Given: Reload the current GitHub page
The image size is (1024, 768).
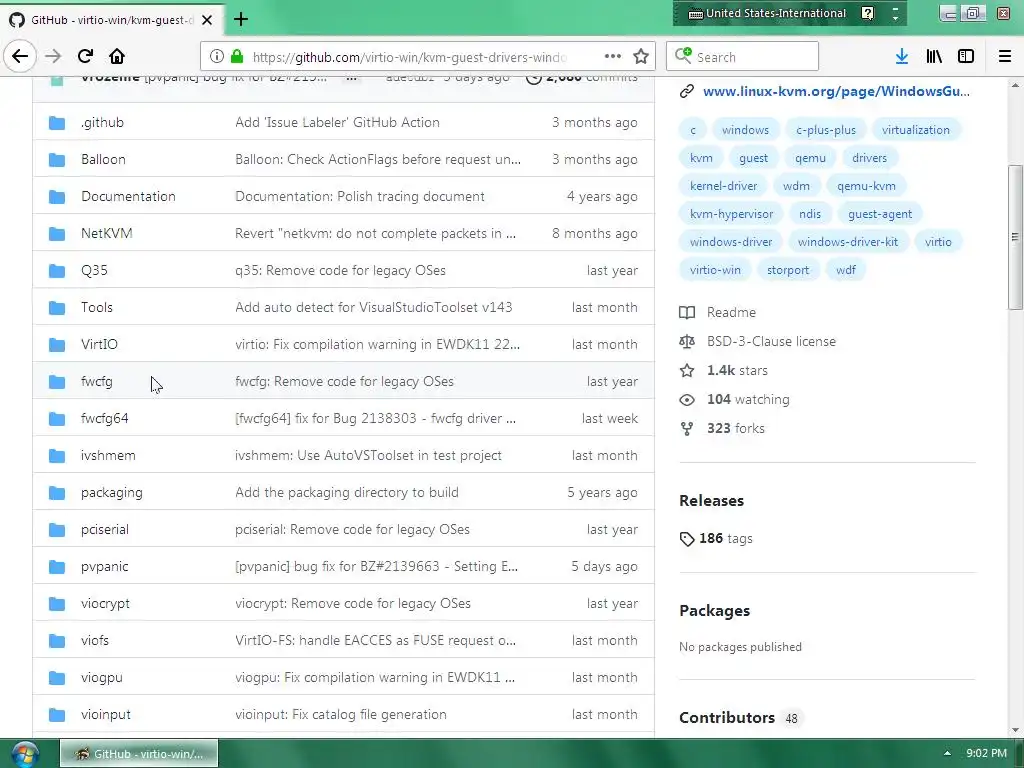Looking at the screenshot, I should 86,56.
